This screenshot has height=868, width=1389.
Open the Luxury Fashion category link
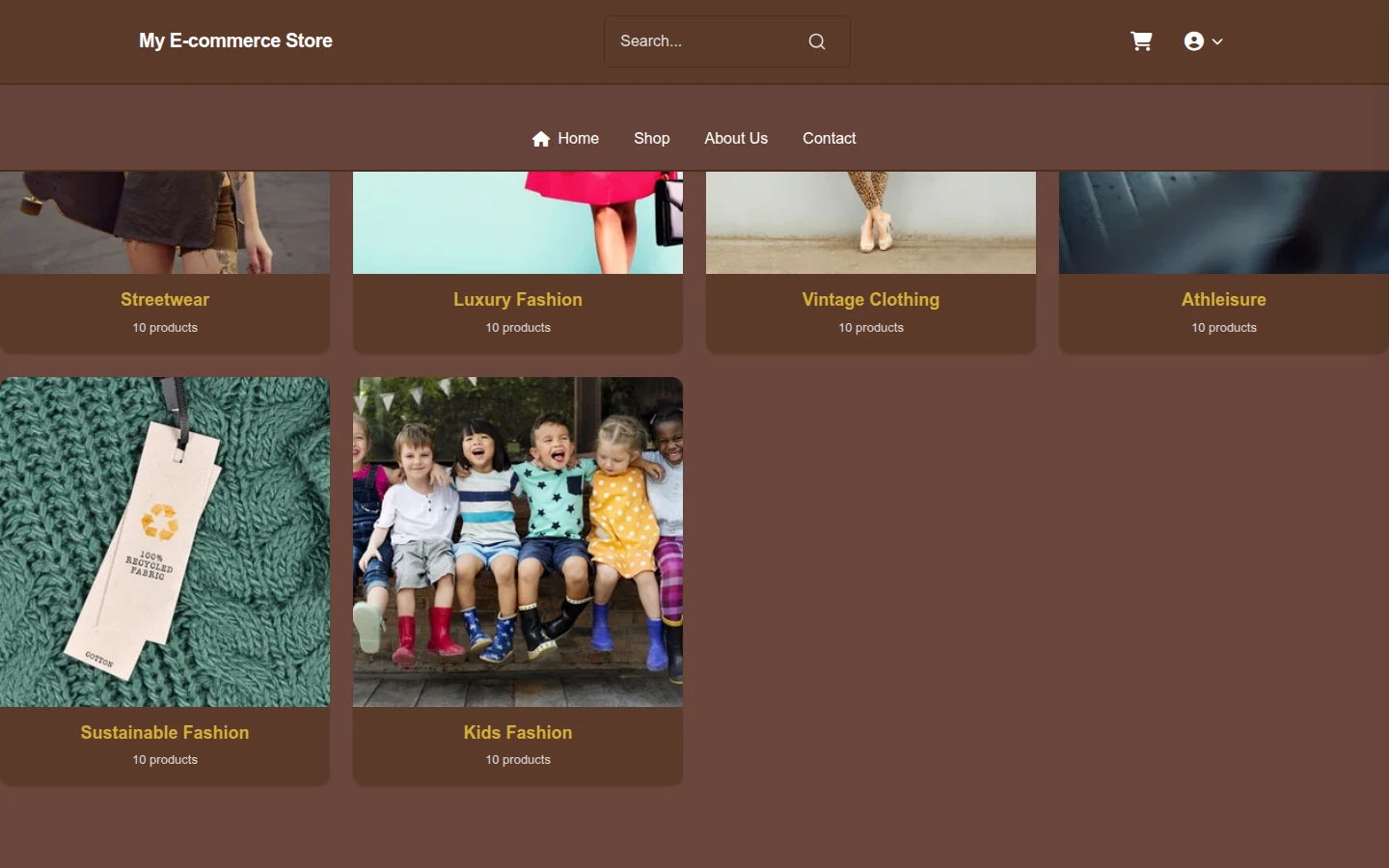pyautogui.click(x=518, y=300)
